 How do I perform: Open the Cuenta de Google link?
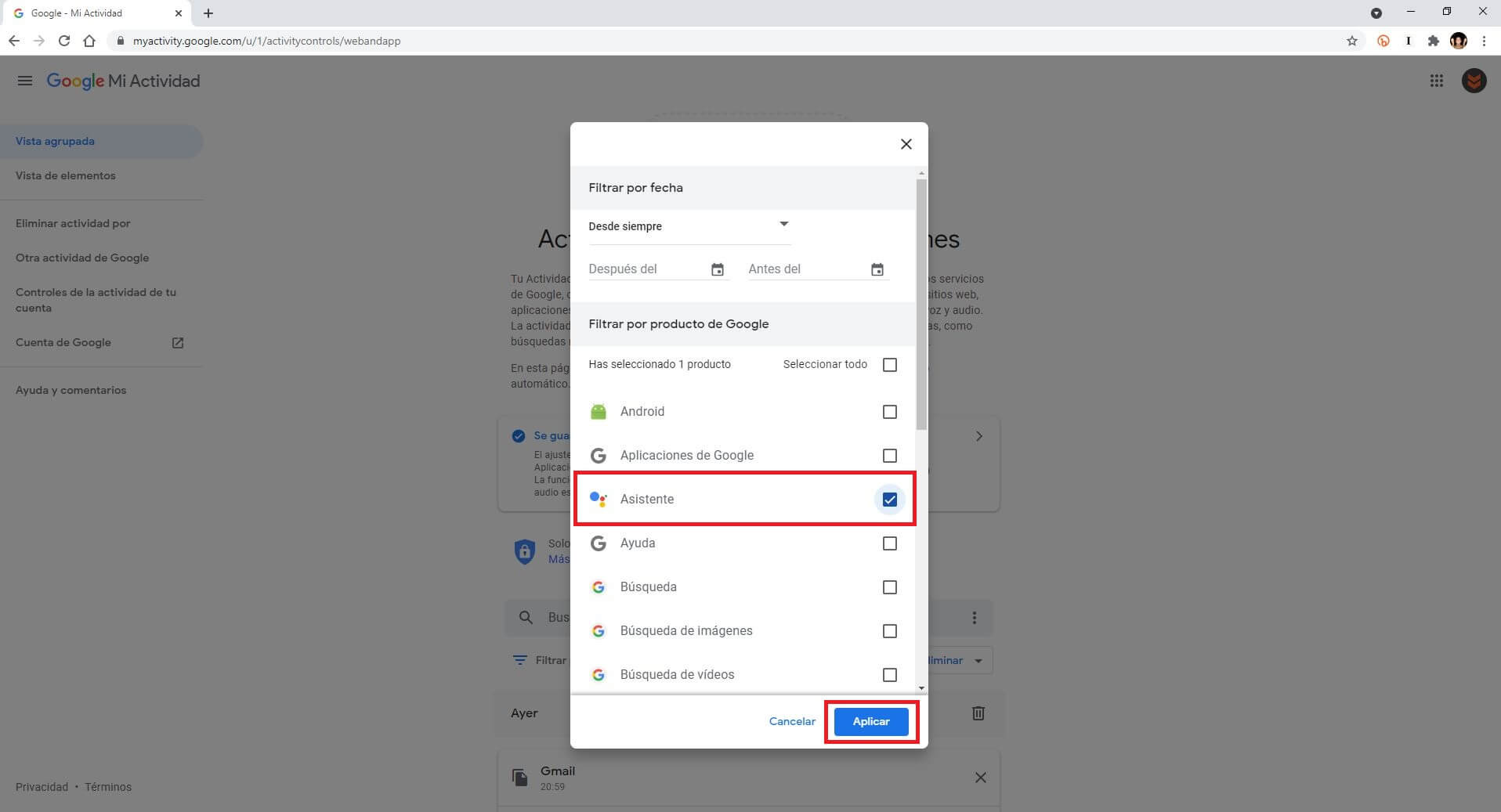pyautogui.click(x=63, y=343)
